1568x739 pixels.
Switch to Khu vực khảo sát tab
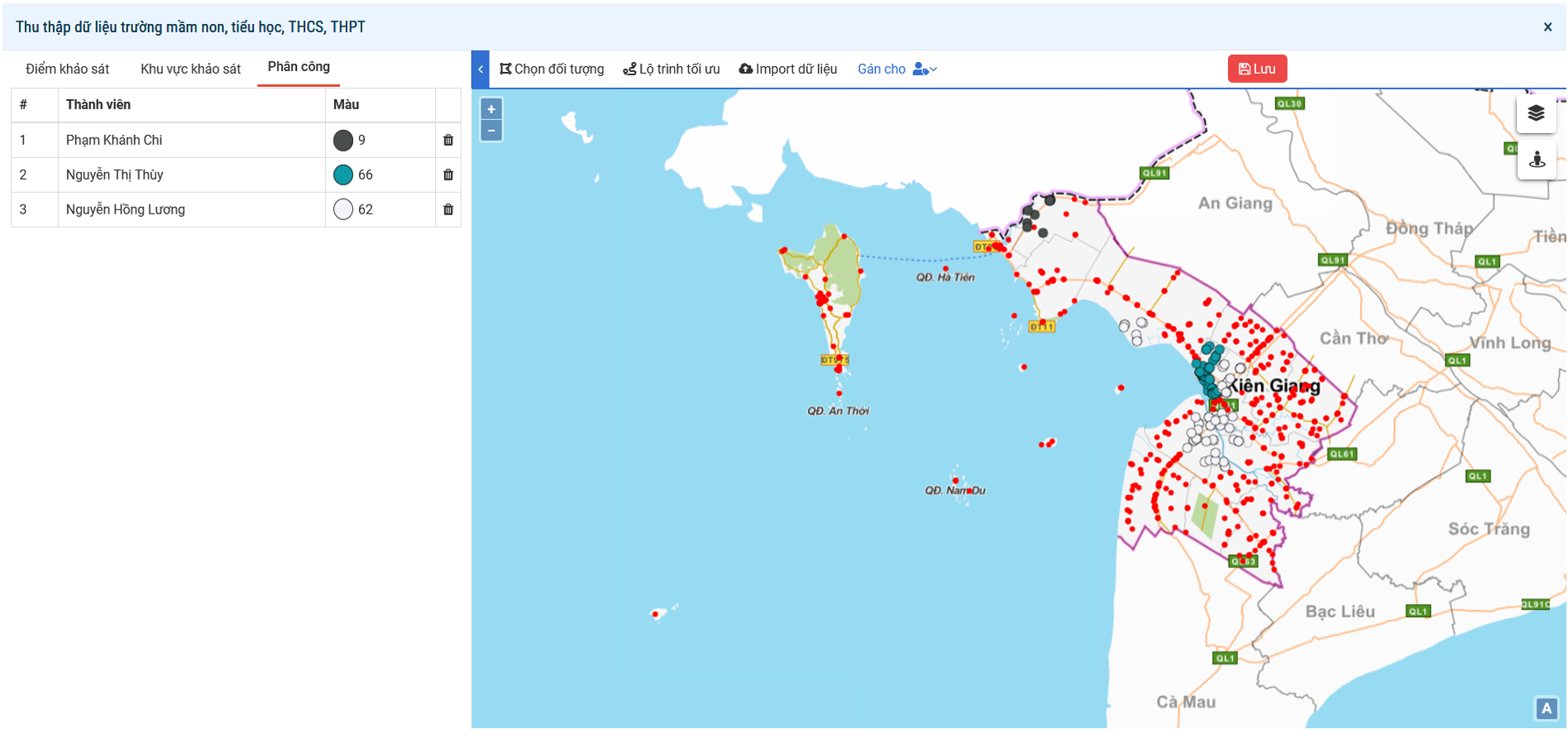coord(190,70)
